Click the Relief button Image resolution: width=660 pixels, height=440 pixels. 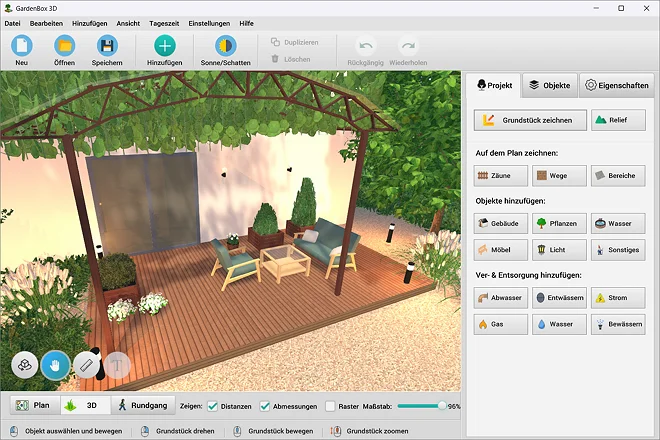click(x=618, y=120)
